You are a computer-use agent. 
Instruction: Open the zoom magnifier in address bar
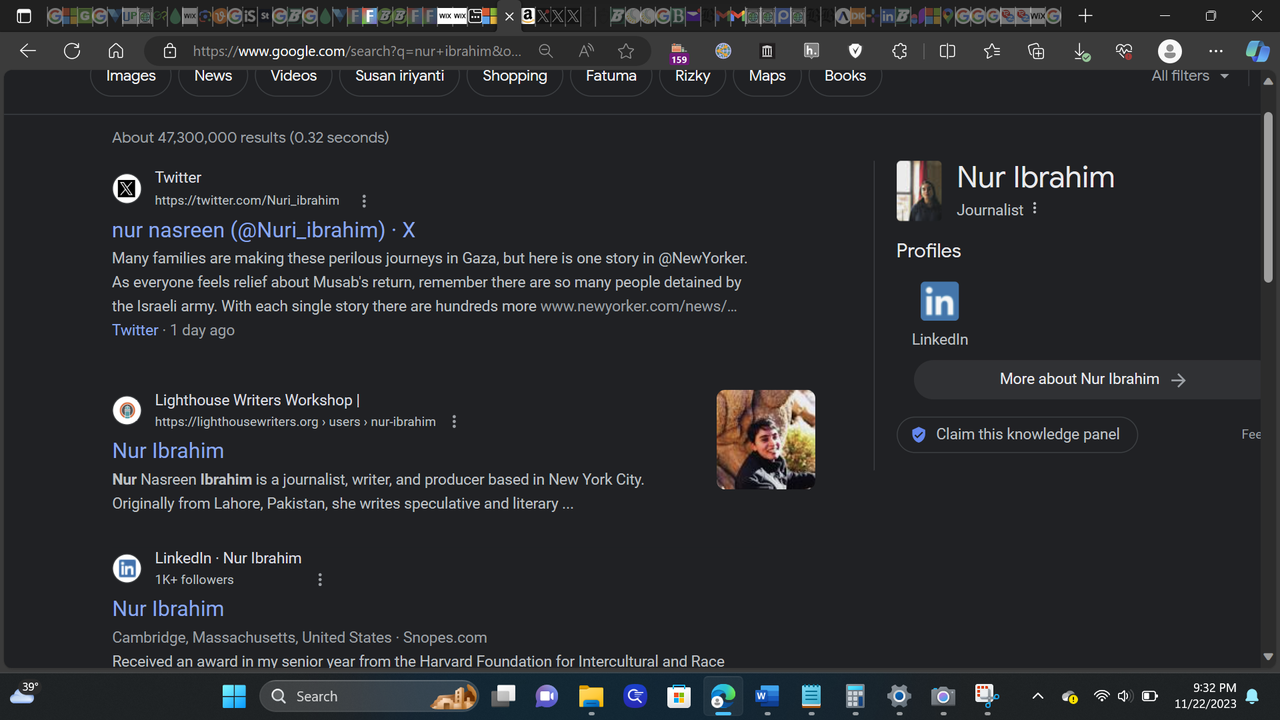coord(546,51)
